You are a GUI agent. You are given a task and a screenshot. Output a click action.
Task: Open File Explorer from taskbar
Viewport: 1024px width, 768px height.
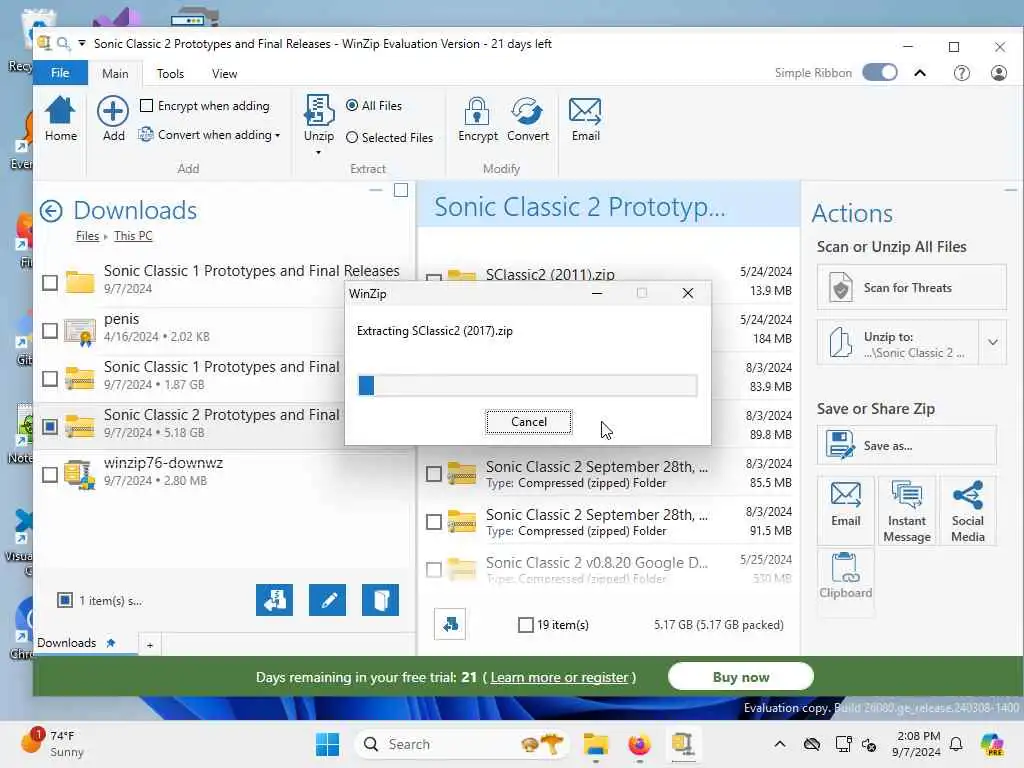point(596,744)
